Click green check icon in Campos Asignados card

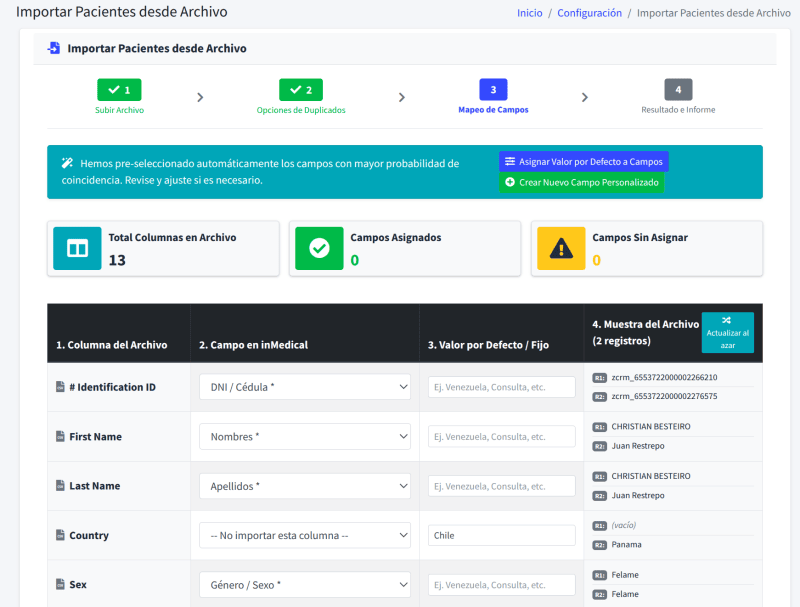click(x=319, y=248)
